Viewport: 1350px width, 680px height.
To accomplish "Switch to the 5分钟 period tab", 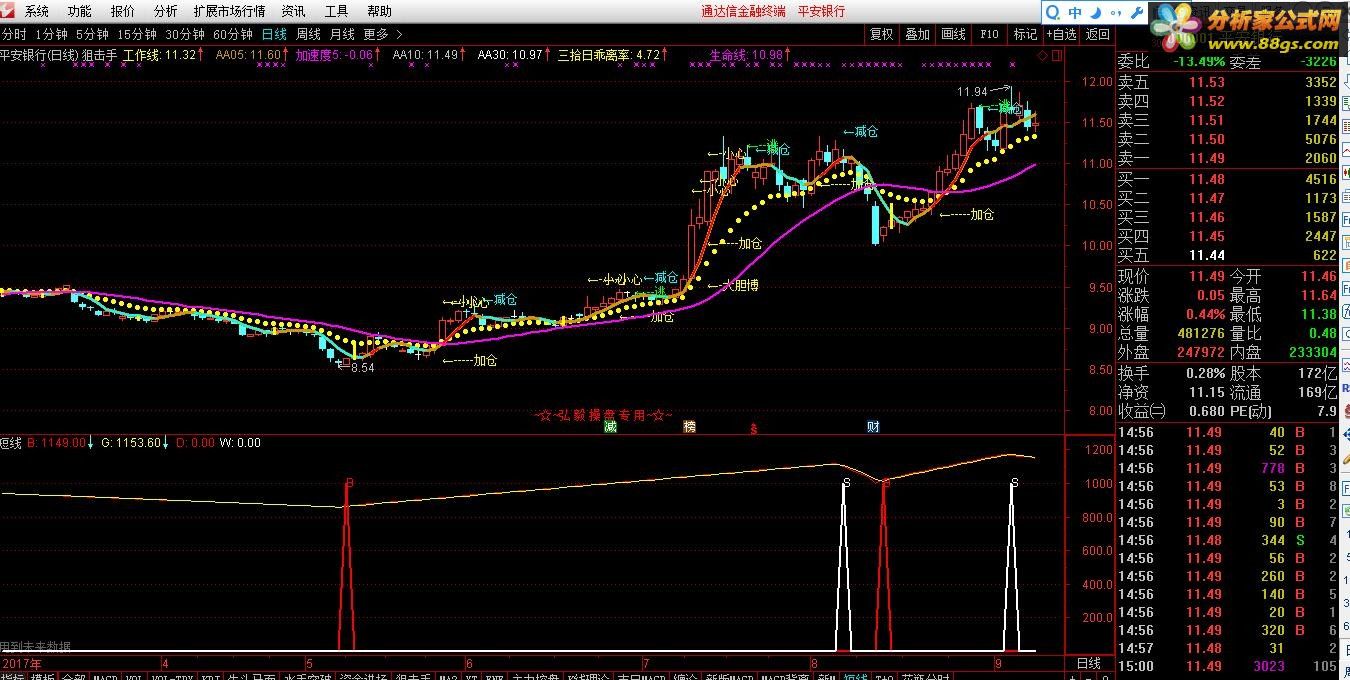I will 92,34.
